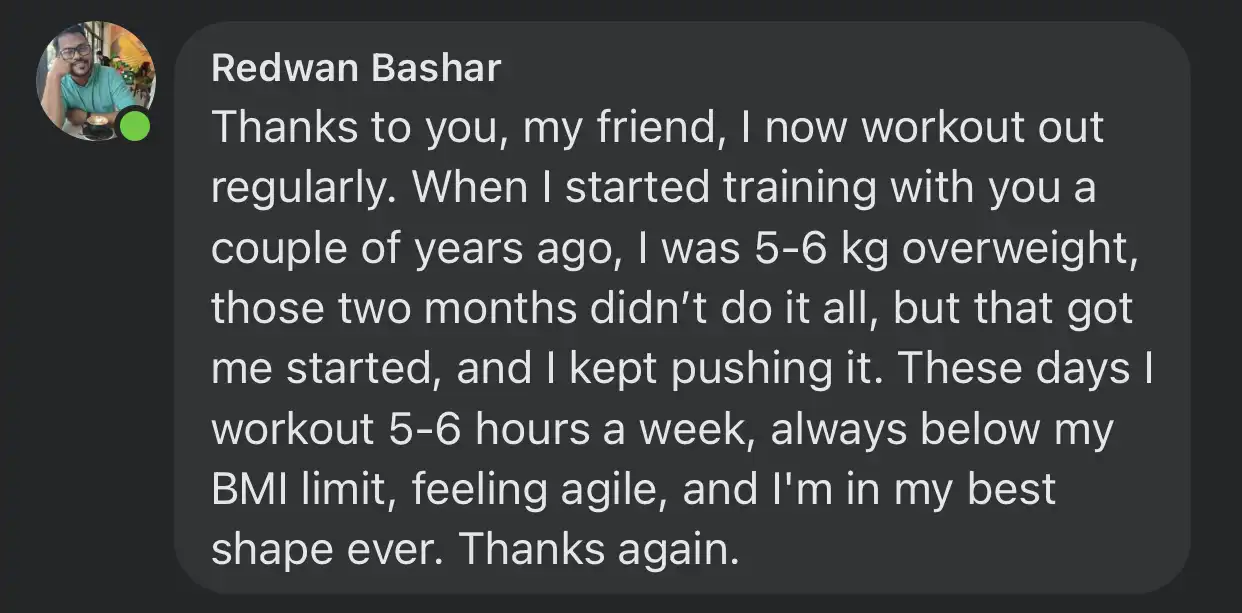
Task: Click the green online status dot
Action: click(134, 126)
